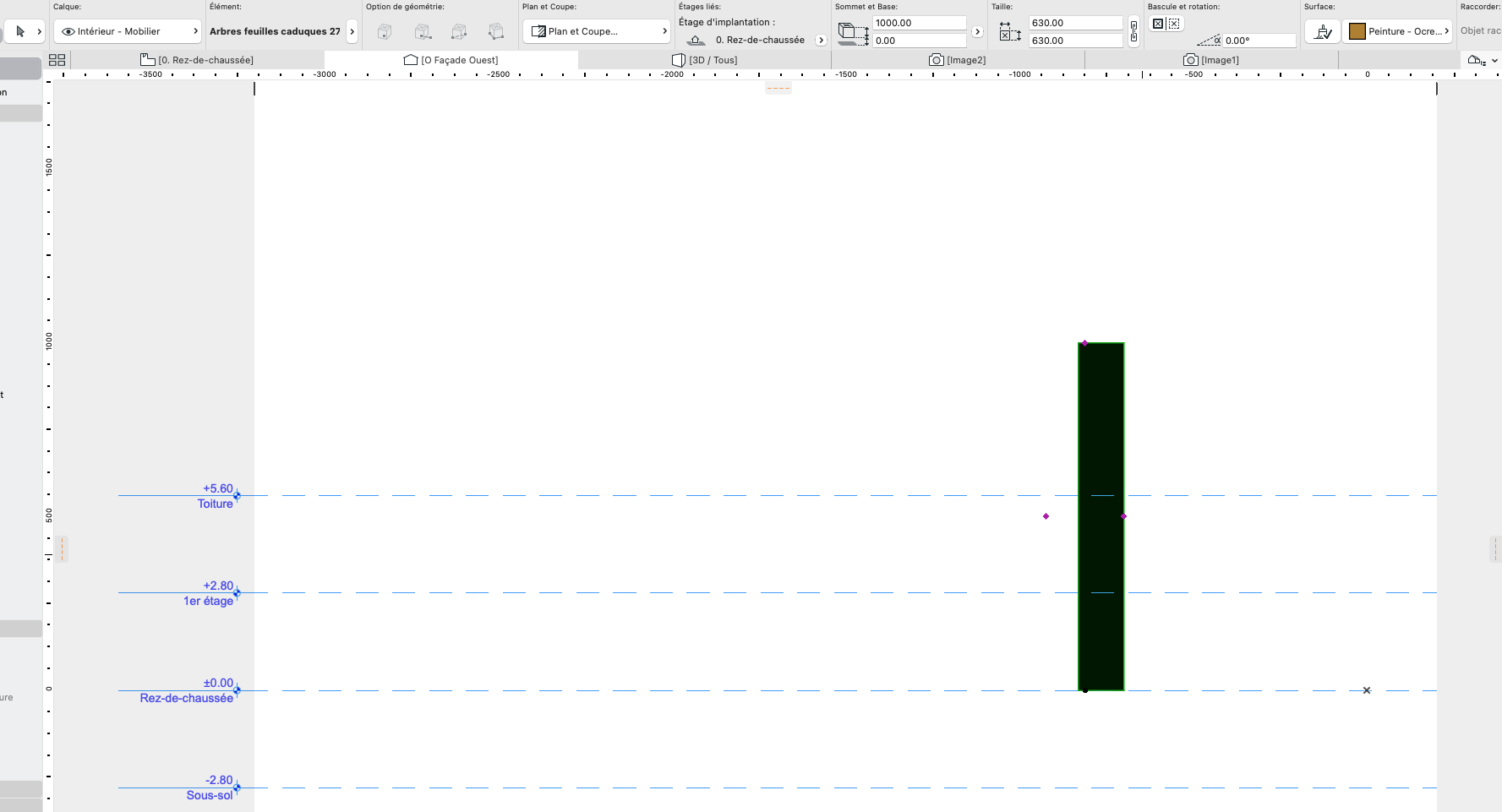Click the black anchor point at object base

coord(1085,690)
